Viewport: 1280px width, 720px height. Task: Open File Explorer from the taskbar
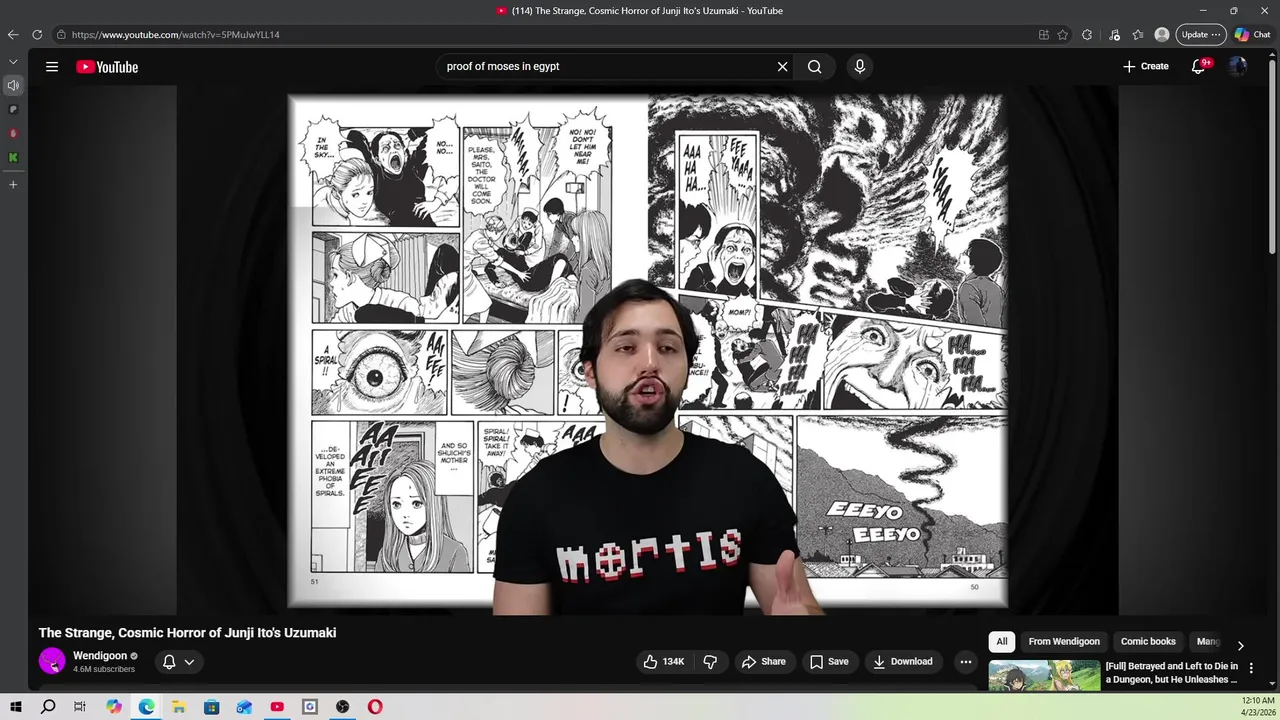pos(179,707)
